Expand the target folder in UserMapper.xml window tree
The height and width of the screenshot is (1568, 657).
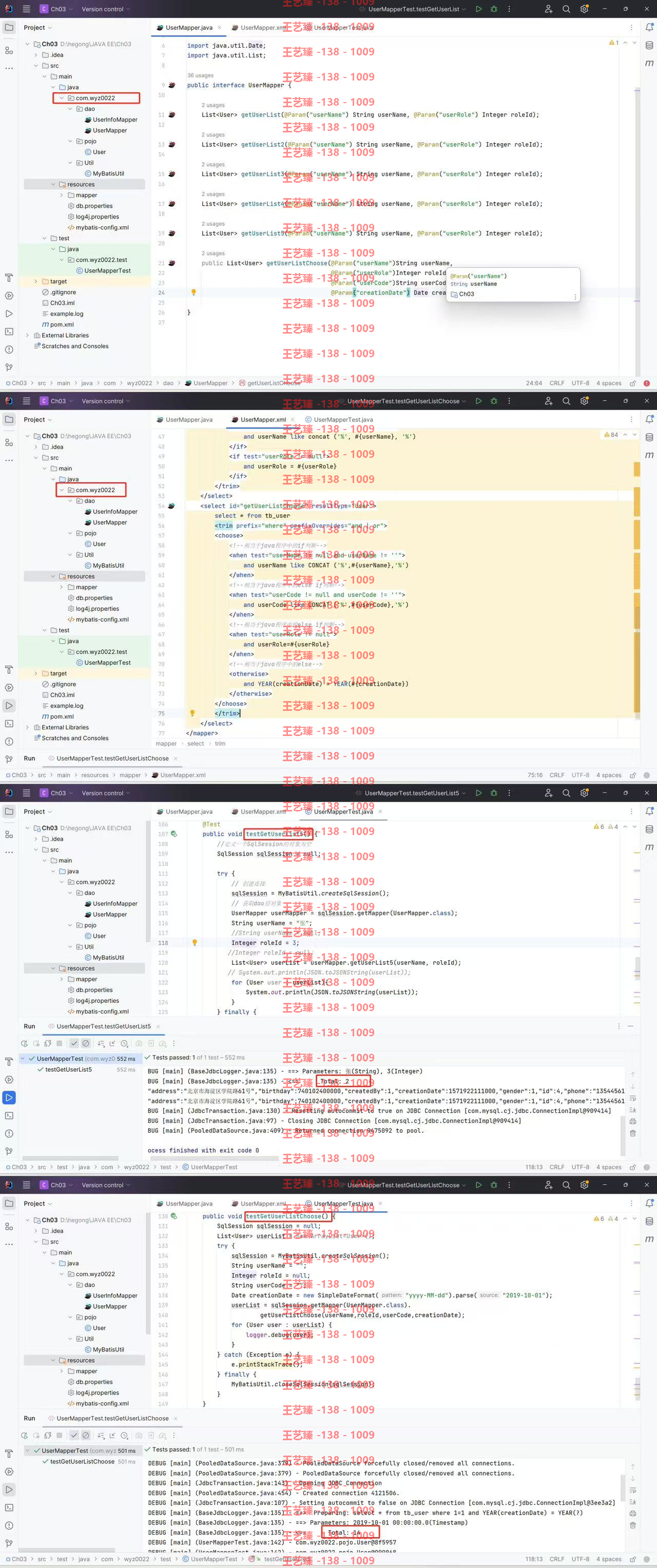pos(36,673)
